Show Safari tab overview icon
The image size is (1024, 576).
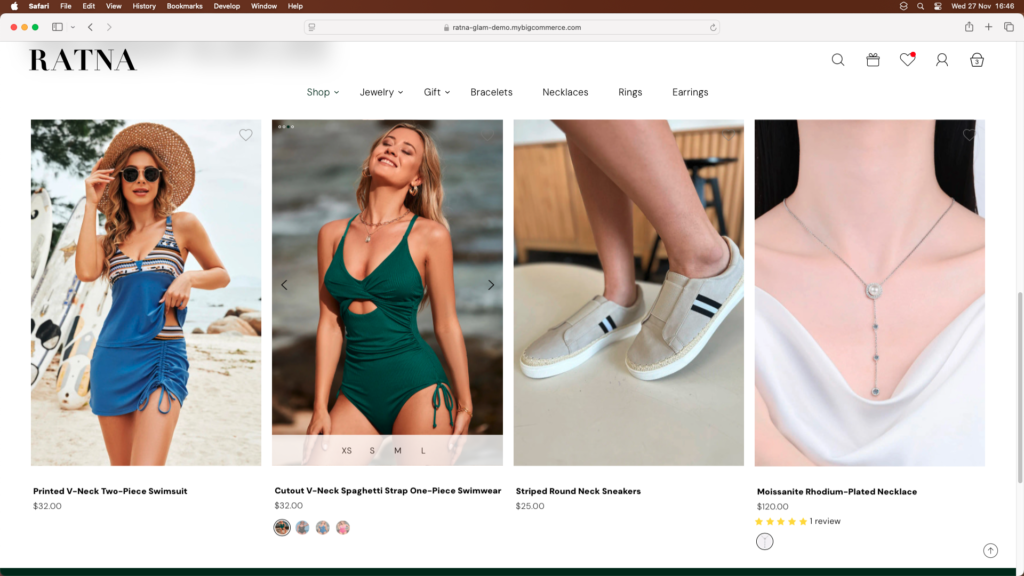pos(1009,27)
